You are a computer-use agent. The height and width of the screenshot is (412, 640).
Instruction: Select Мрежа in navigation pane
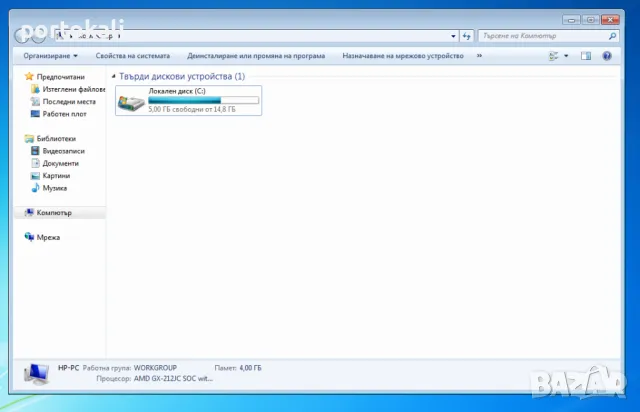click(48, 237)
